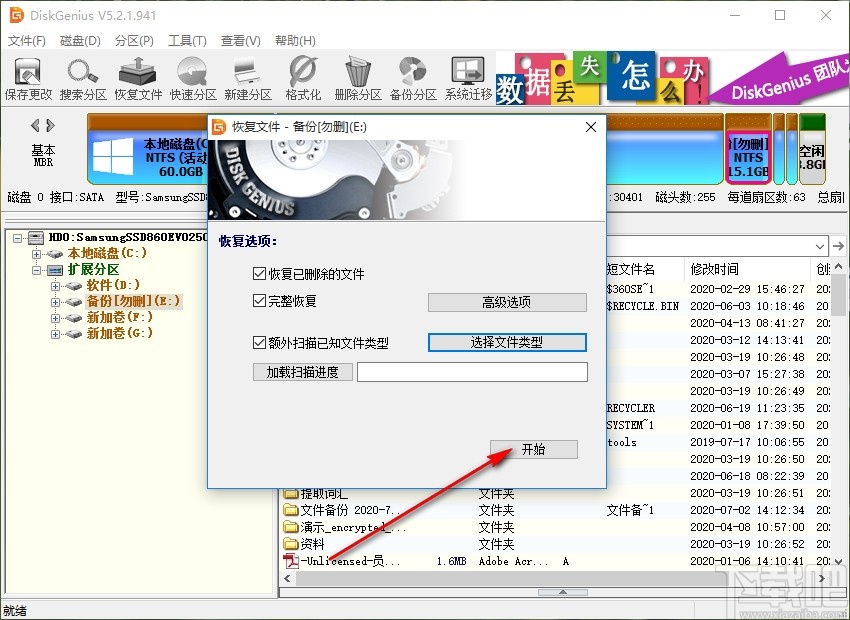This screenshot has height=620, width=850.
Task: Click the panel collapse arrow below file list
Action: [563, 592]
